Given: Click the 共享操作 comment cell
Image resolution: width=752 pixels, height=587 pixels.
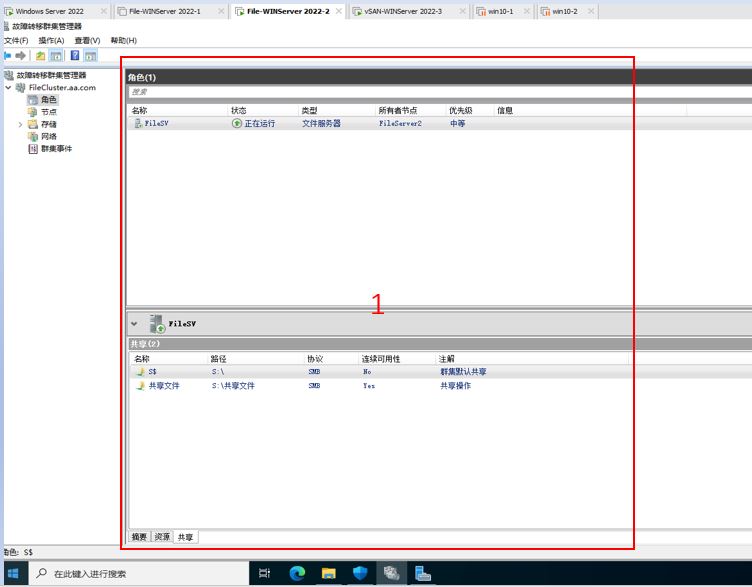Looking at the screenshot, I should click(x=456, y=386).
